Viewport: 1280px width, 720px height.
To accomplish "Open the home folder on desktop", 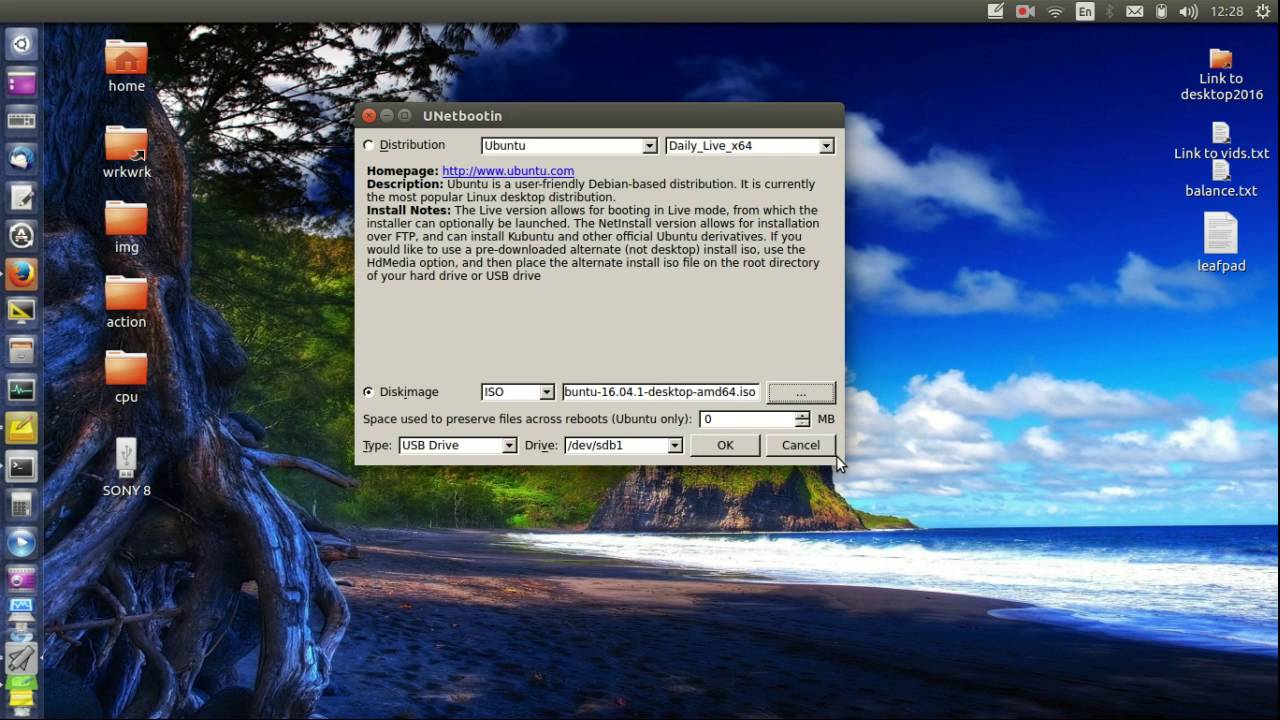I will tap(126, 66).
